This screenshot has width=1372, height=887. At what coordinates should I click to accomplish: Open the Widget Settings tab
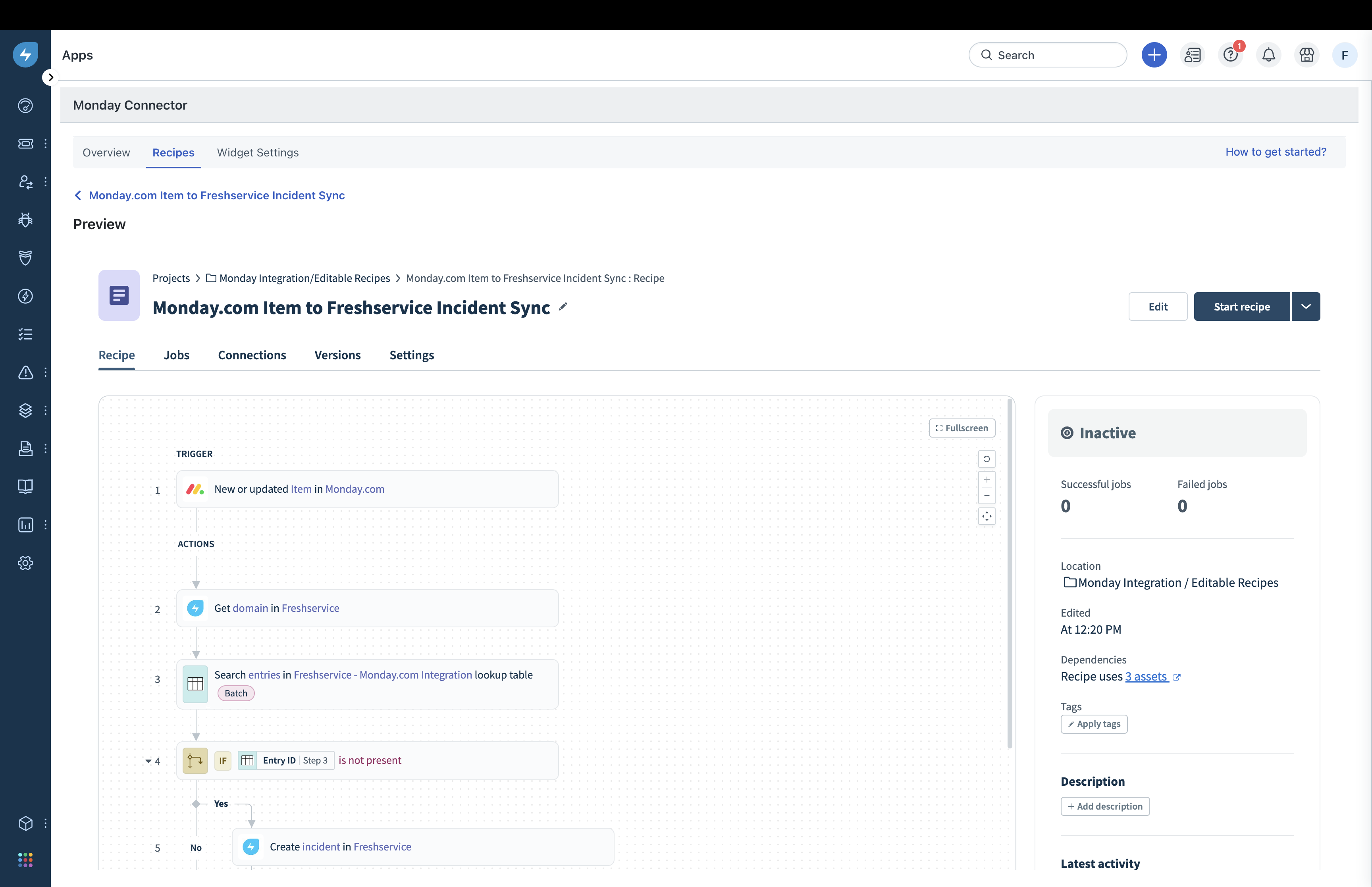click(257, 152)
